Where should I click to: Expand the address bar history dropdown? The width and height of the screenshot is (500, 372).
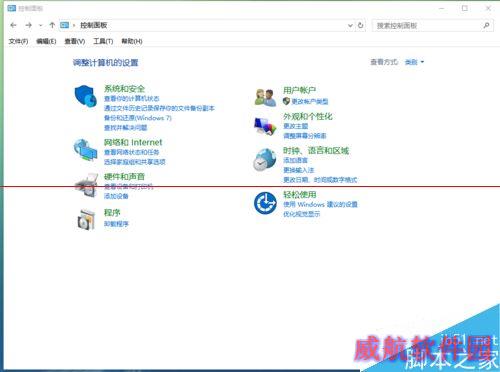click(x=350, y=25)
